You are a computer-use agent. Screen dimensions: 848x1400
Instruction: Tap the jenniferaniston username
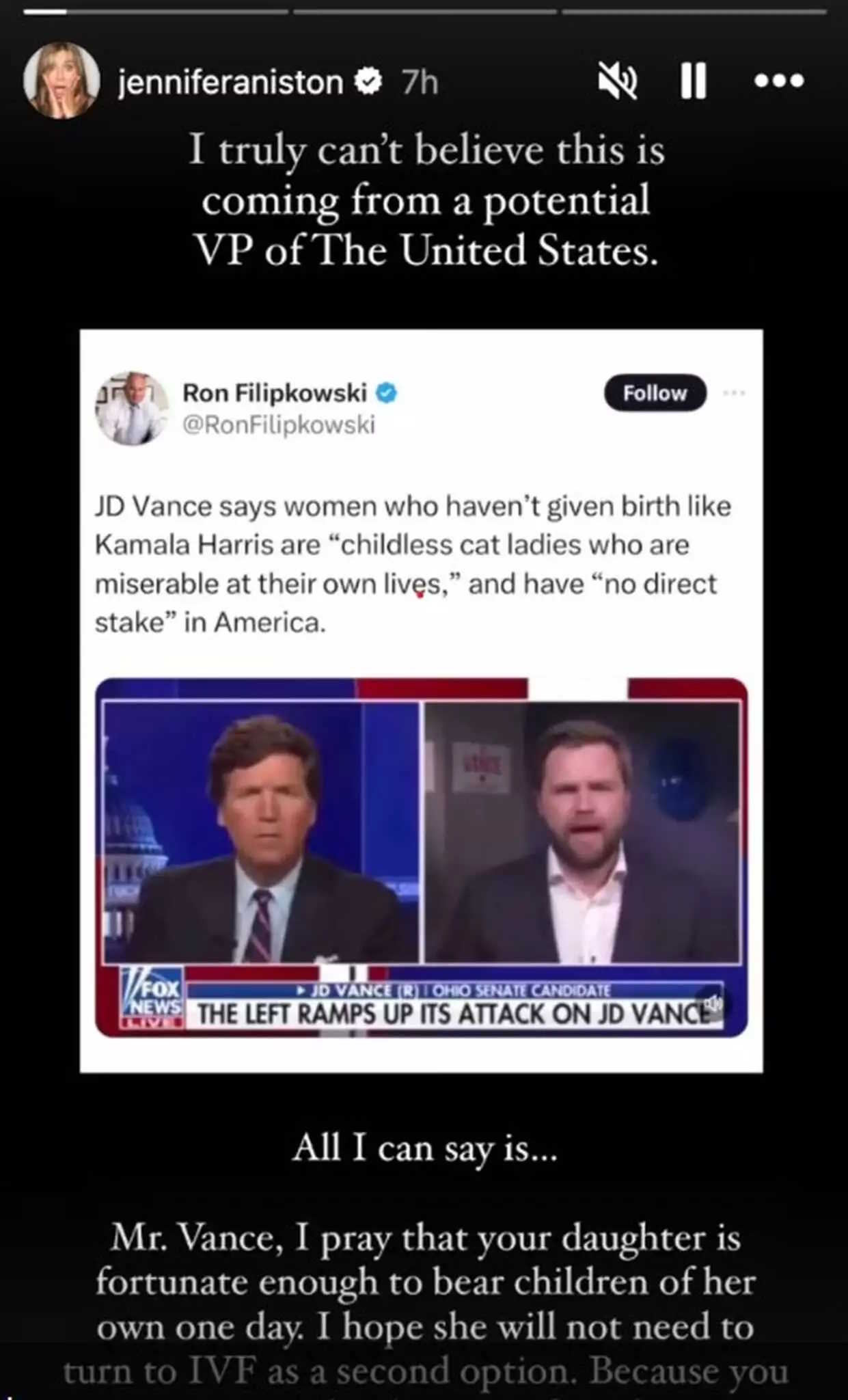pos(231,82)
